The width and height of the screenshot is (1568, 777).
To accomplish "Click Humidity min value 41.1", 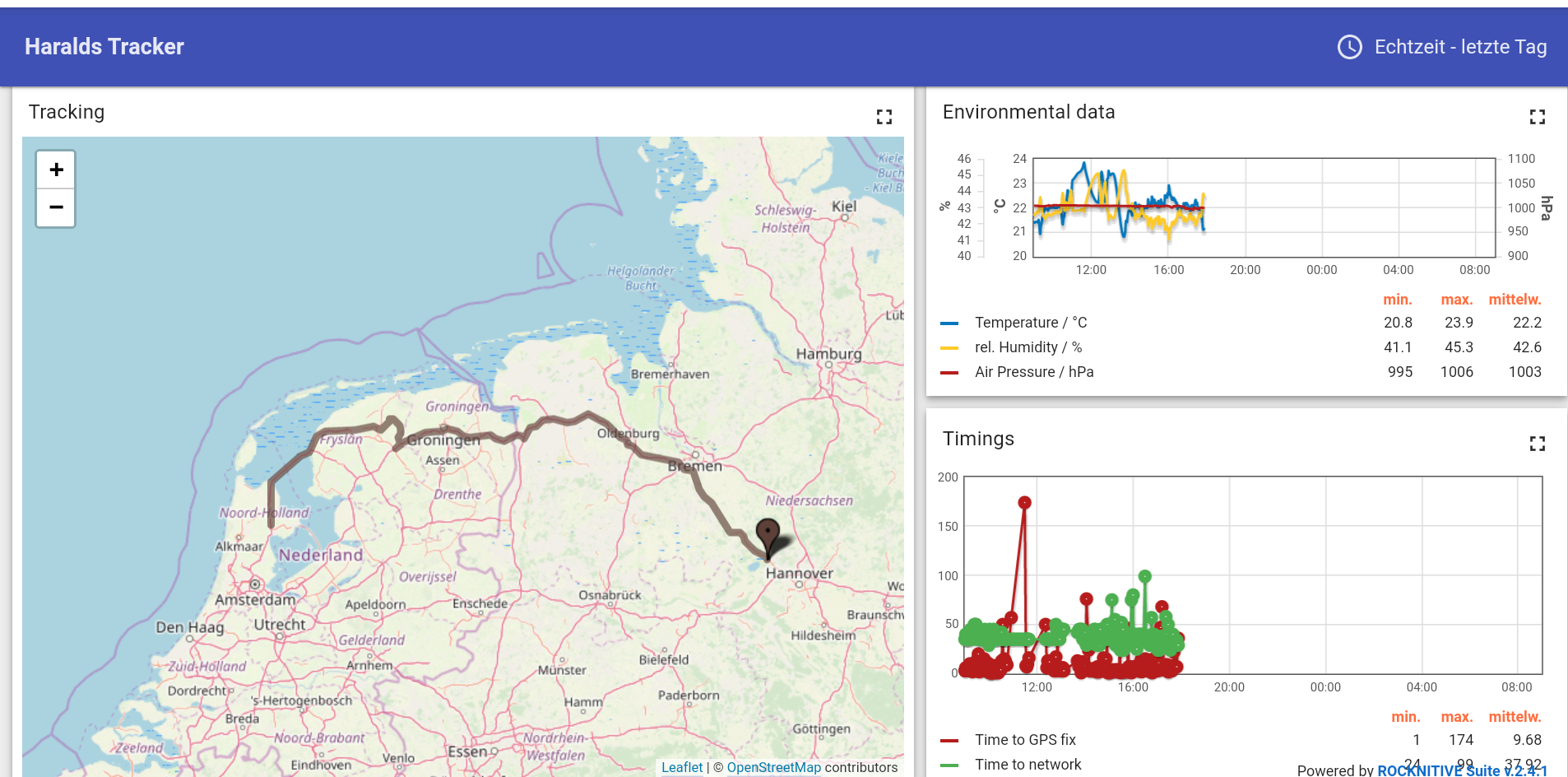I will pos(1398,347).
